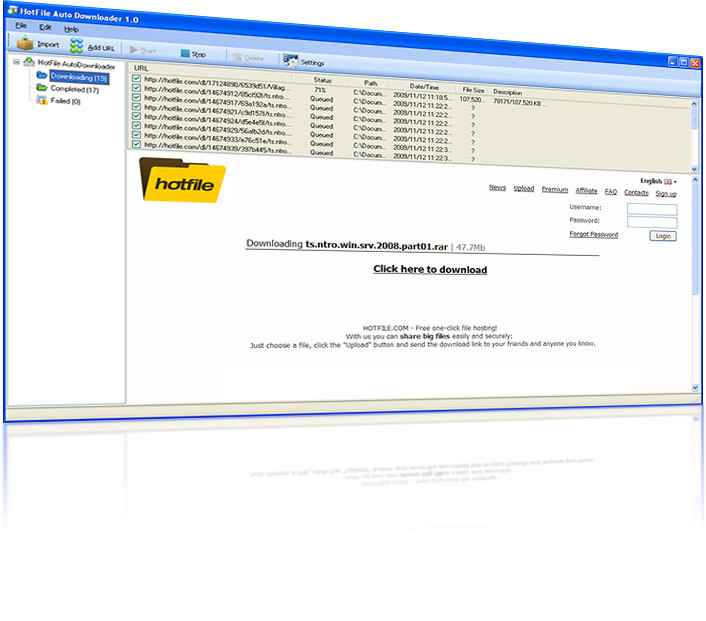Open the Contacts link
This screenshot has width=706, height=621.
636,192
